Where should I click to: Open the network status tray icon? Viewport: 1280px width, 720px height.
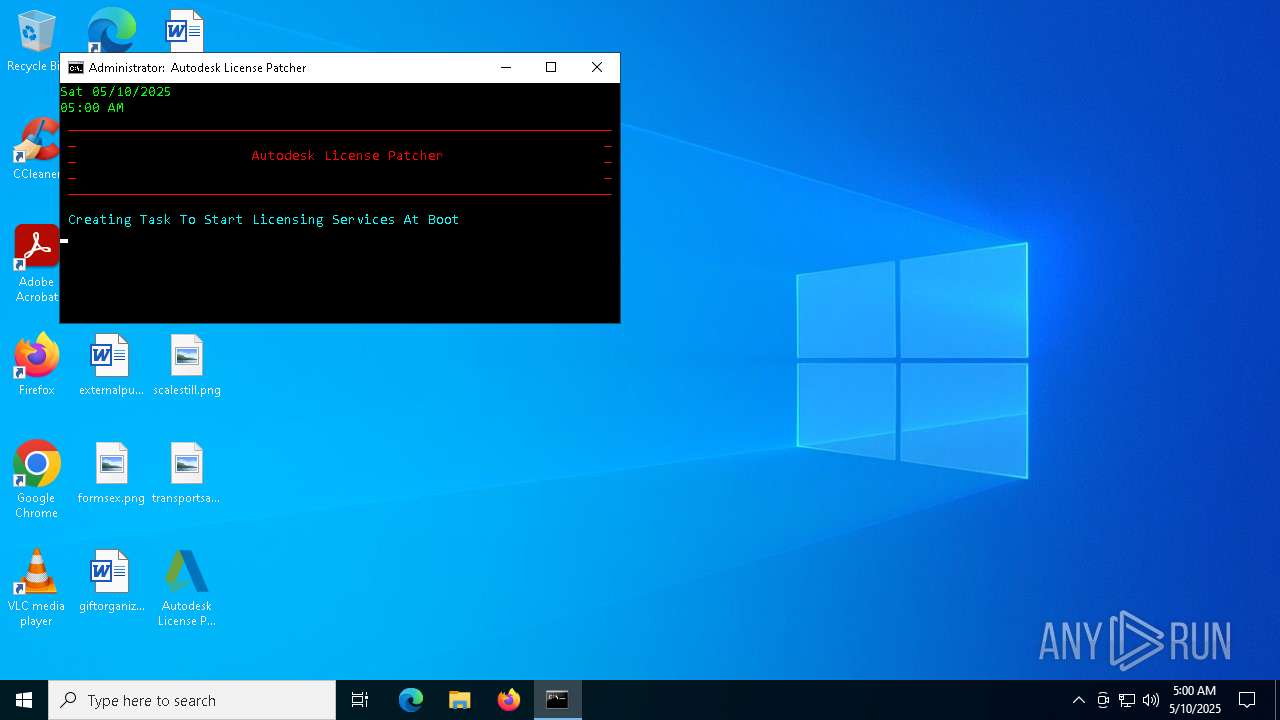[1127, 700]
